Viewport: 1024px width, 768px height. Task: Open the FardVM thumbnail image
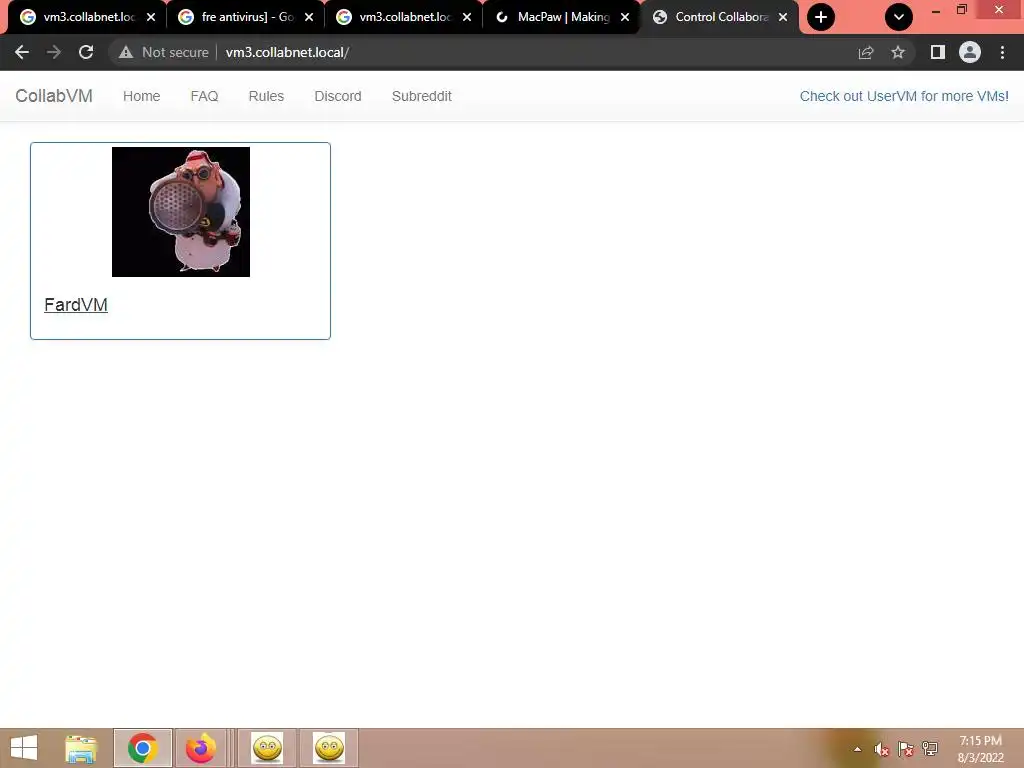coord(181,212)
